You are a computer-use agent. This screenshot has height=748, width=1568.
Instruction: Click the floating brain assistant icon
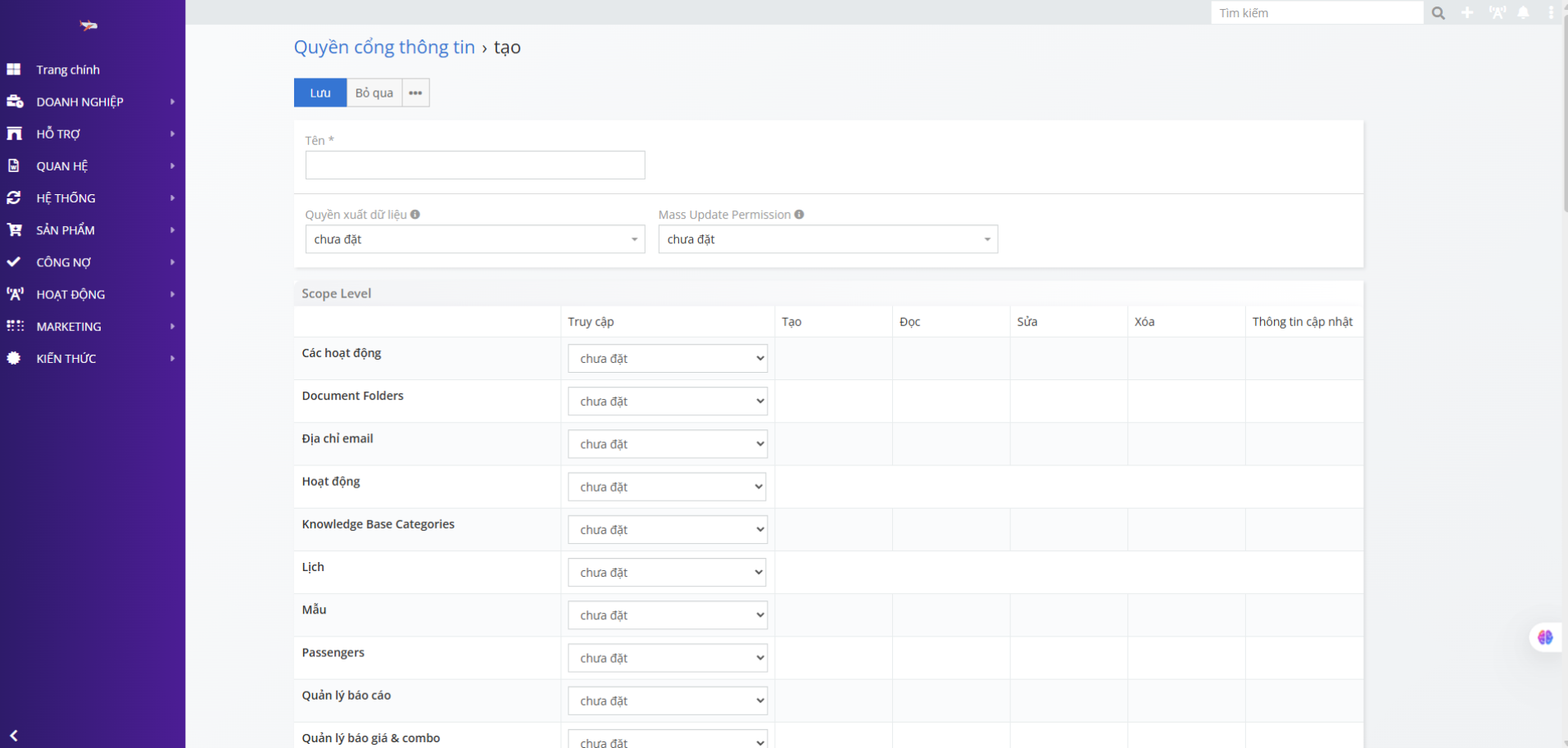click(1544, 637)
